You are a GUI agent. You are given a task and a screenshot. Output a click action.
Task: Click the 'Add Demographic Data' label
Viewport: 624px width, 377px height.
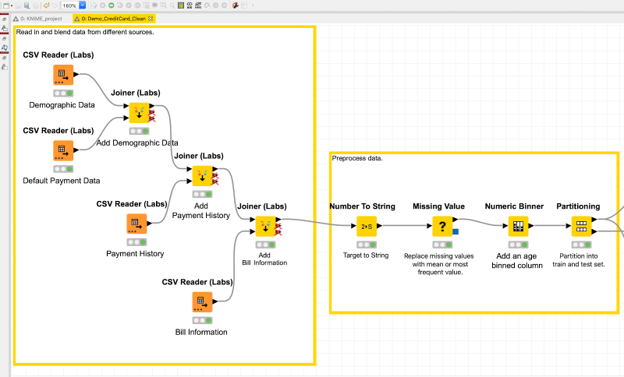tap(137, 143)
